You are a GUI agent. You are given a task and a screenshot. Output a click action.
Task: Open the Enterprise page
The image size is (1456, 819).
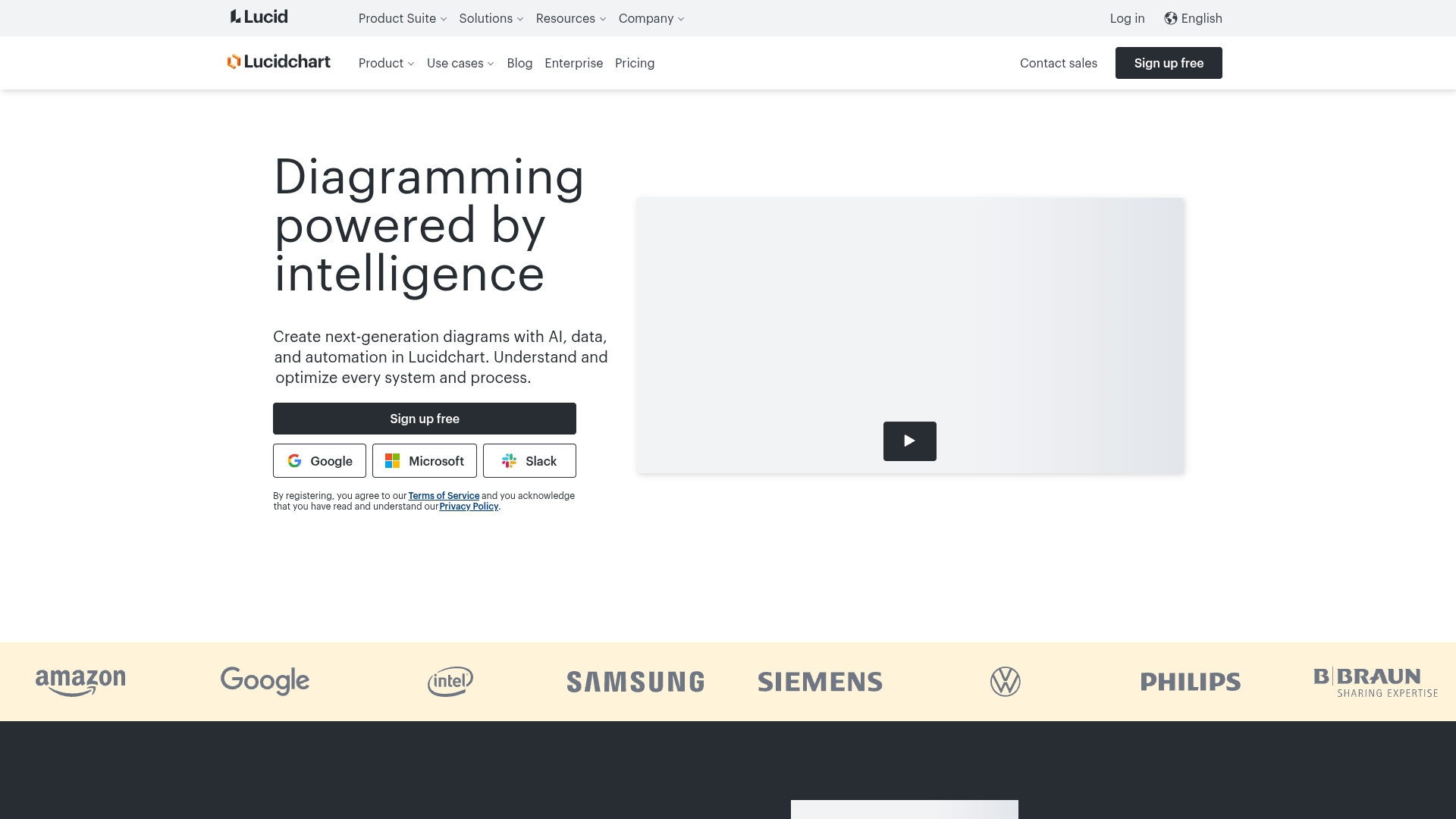pyautogui.click(x=573, y=63)
